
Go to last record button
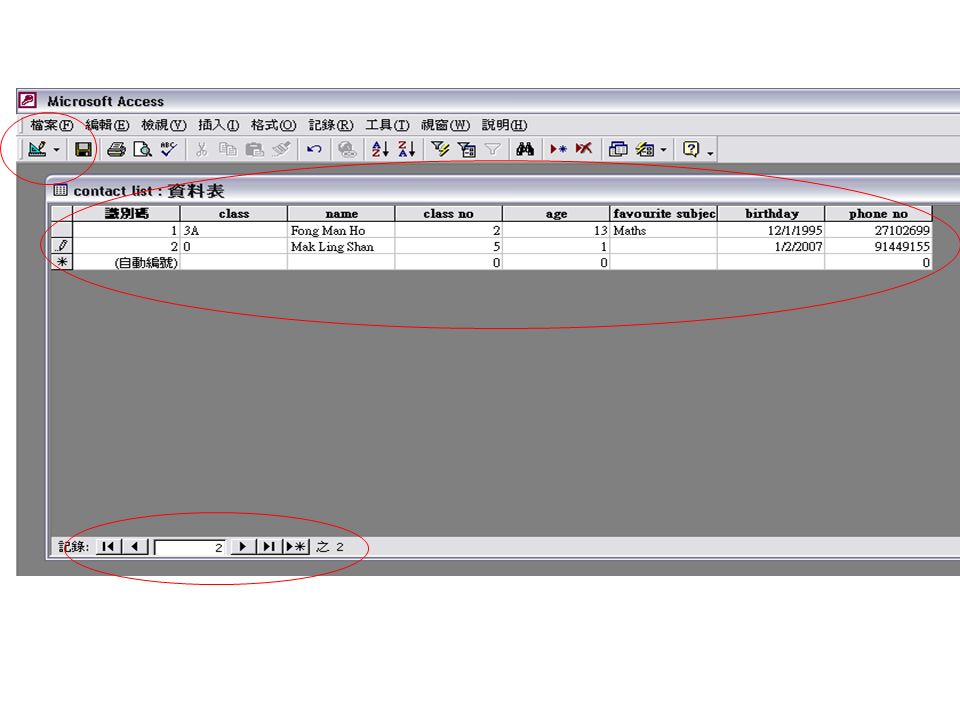coord(269,547)
